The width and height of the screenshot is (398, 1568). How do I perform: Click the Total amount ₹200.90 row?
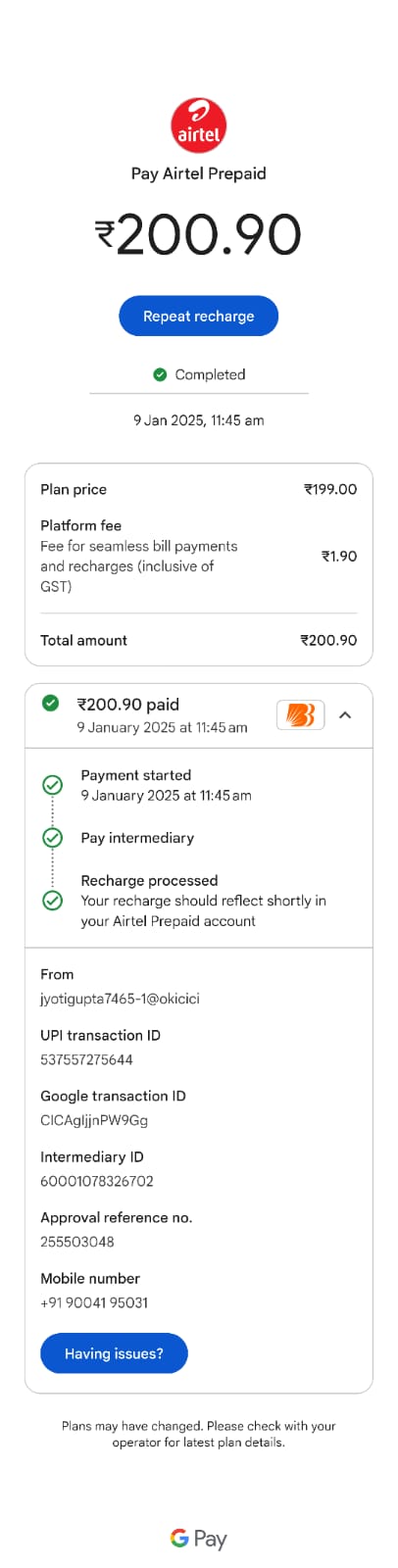coord(199,640)
